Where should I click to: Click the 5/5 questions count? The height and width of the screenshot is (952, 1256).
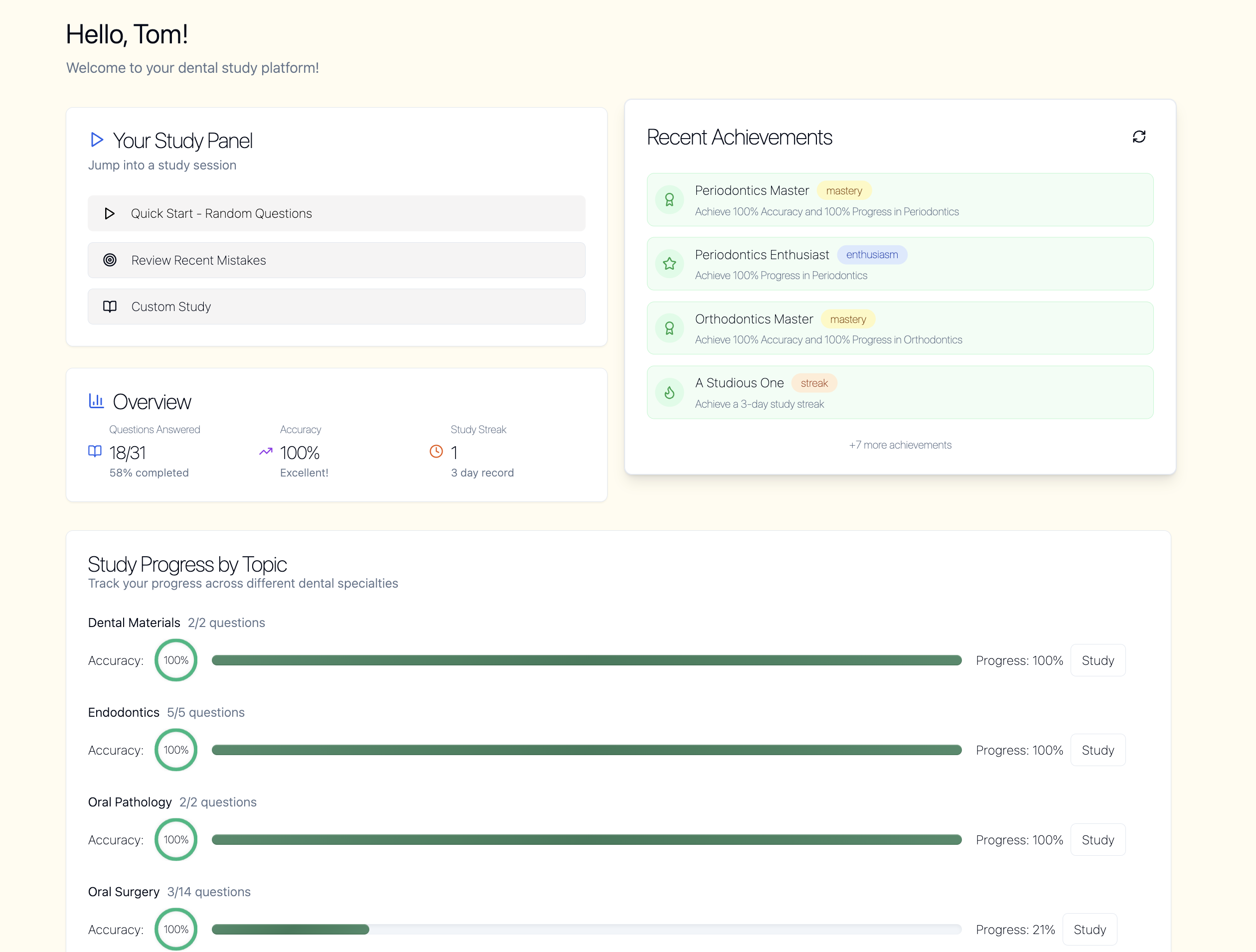click(x=205, y=712)
